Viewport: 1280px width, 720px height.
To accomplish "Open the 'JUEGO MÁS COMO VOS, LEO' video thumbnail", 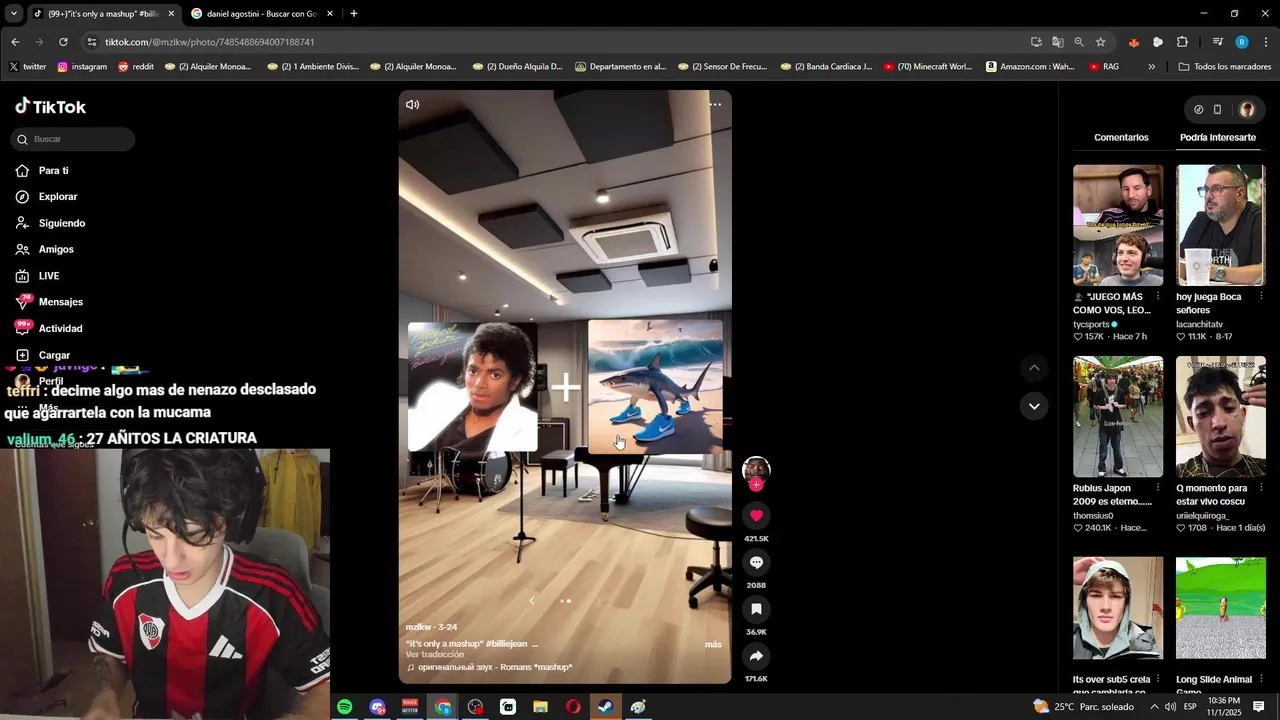I will [1118, 225].
